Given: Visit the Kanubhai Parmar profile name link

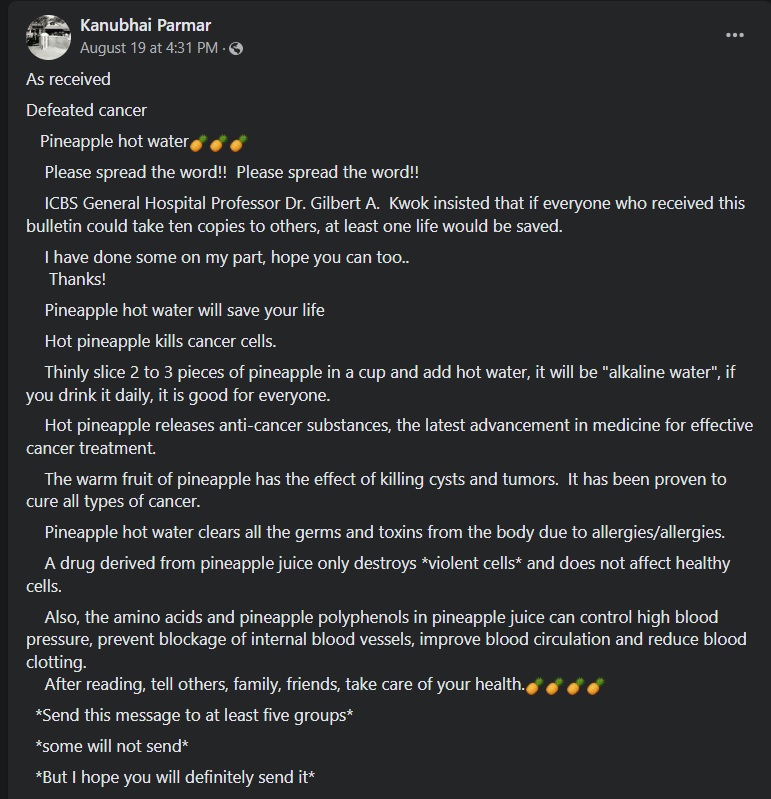Looking at the screenshot, I should click(145, 25).
